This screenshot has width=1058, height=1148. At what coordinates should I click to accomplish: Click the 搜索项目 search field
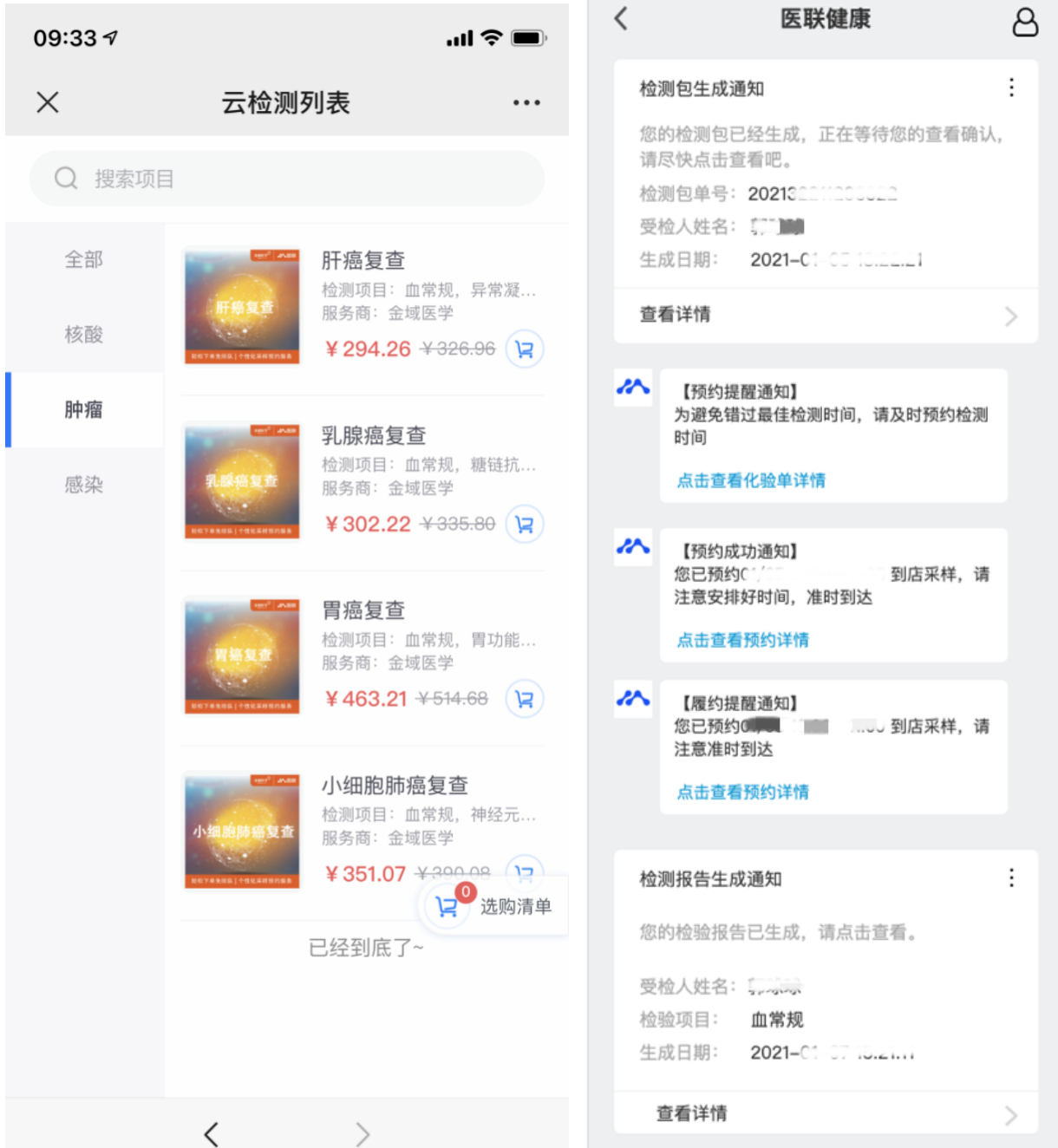tap(286, 179)
